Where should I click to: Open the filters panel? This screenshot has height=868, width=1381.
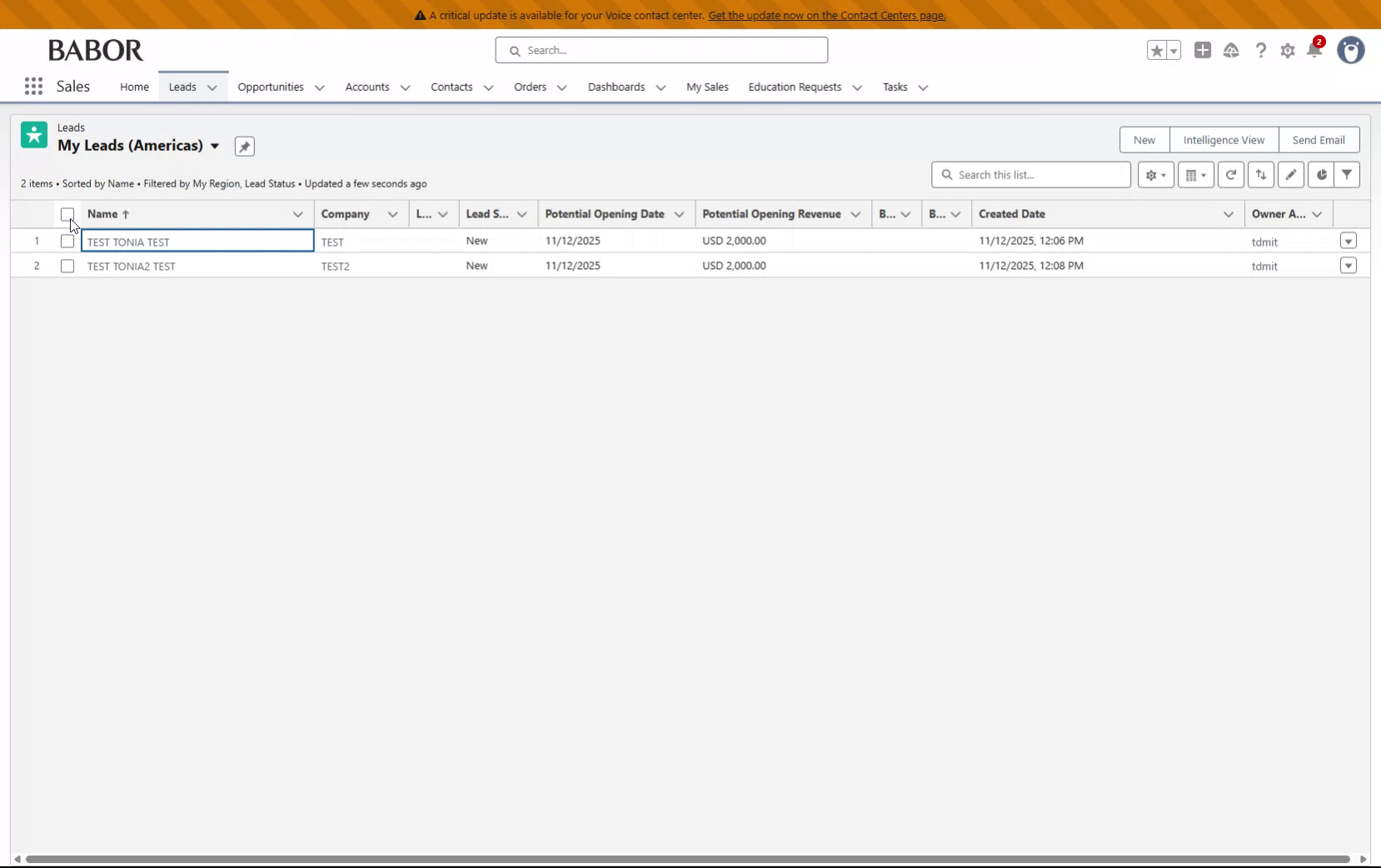click(1347, 175)
